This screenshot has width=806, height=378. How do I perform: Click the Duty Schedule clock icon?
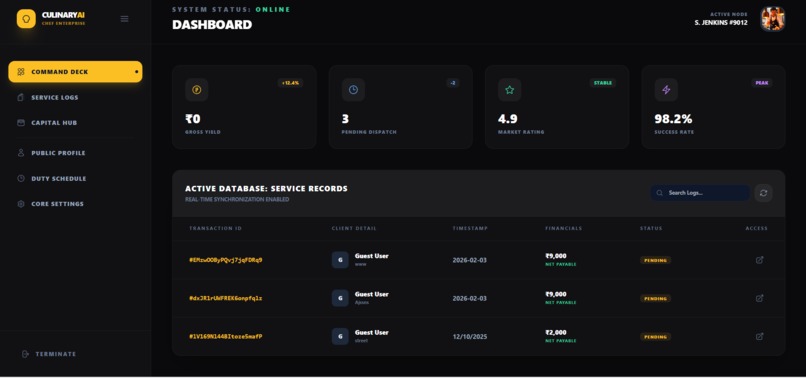[21, 179]
